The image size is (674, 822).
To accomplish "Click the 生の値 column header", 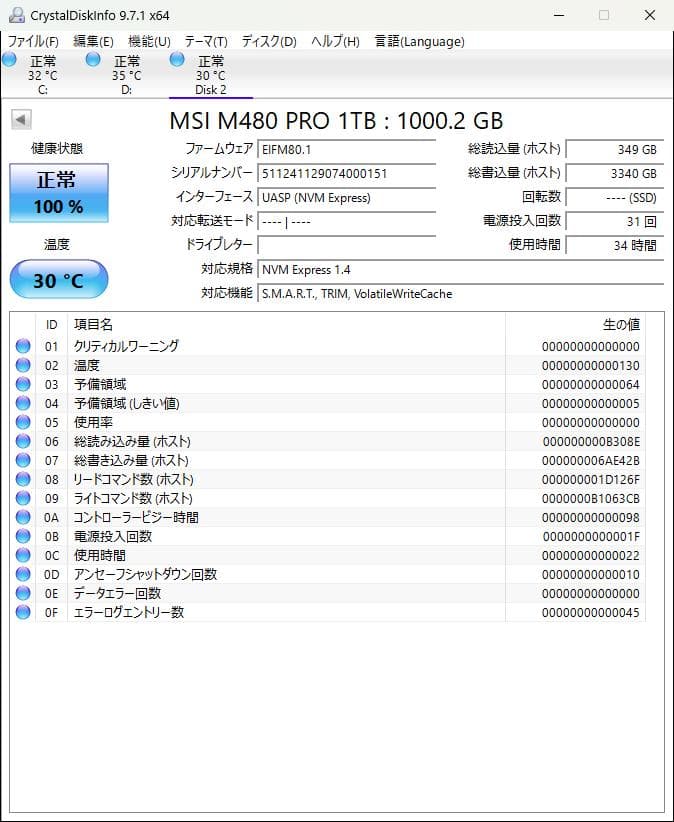I will (575, 325).
